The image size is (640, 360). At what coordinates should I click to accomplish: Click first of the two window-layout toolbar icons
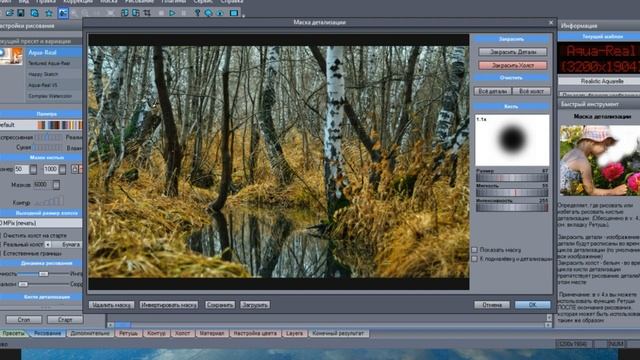[125, 13]
